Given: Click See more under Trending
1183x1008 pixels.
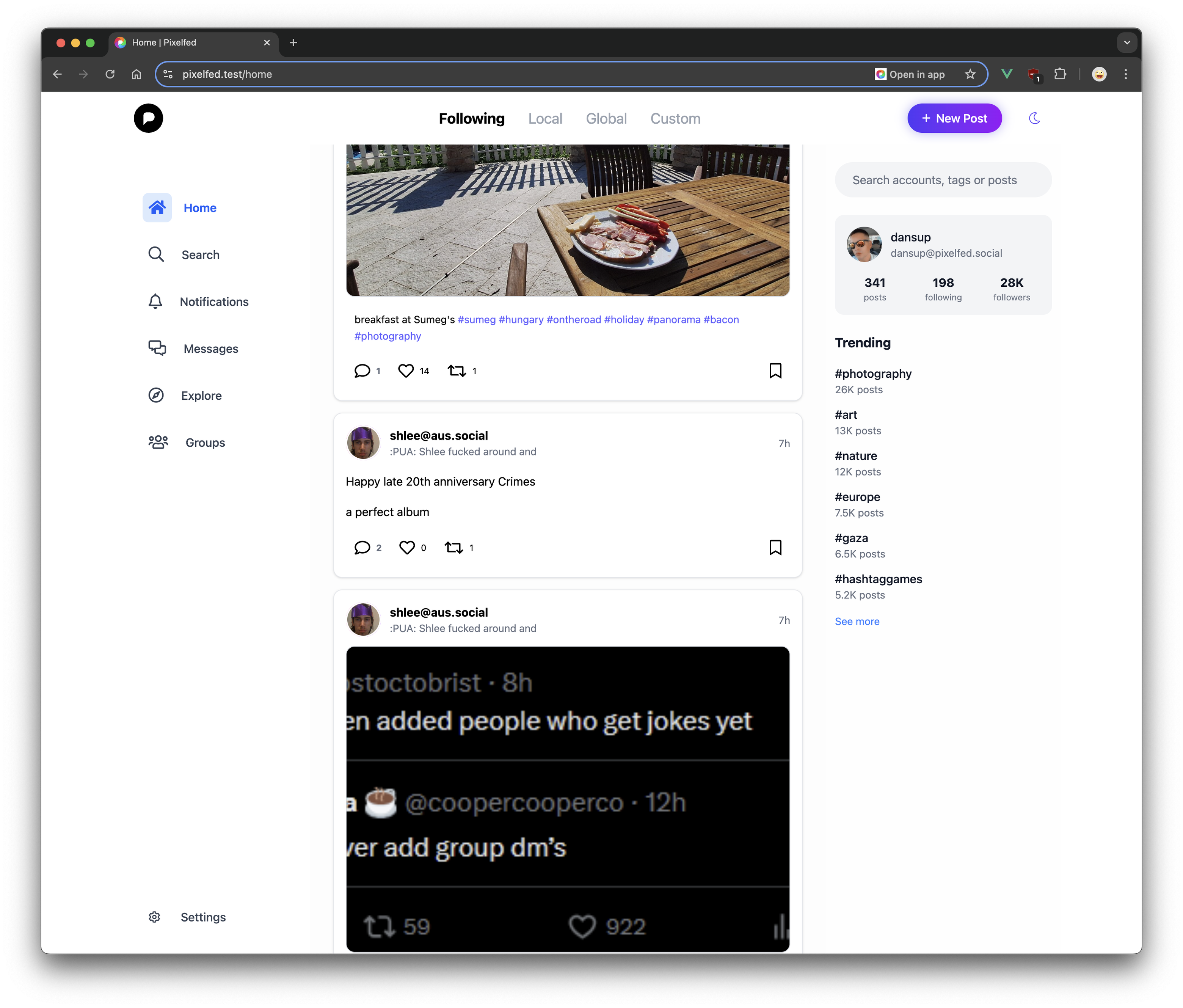Looking at the screenshot, I should tap(857, 621).
